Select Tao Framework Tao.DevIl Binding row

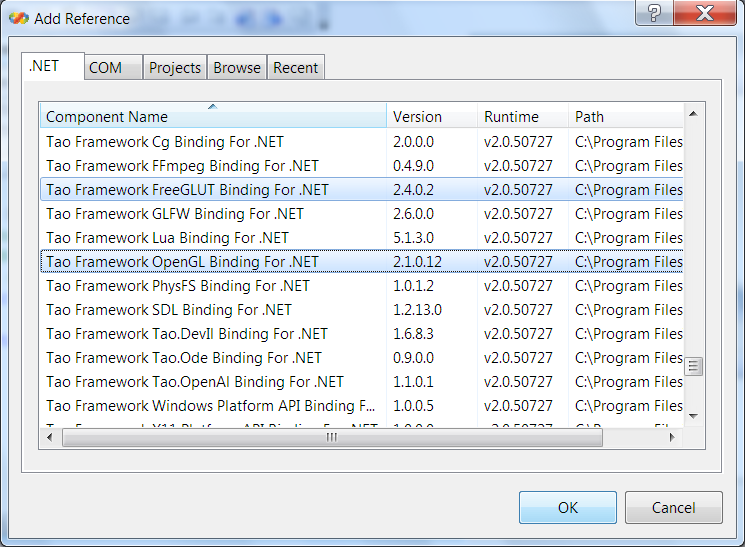[x=362, y=334]
